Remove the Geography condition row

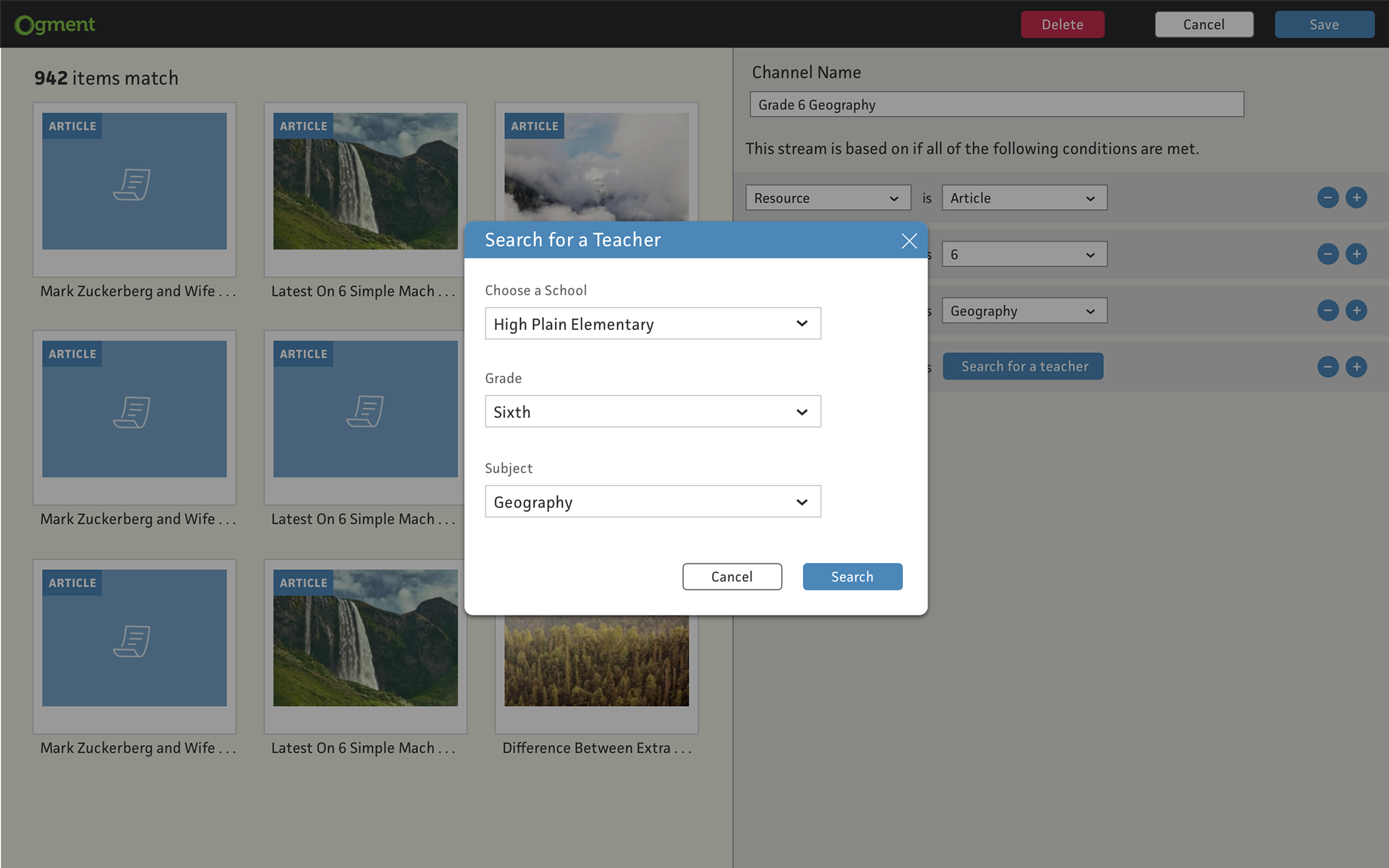pyautogui.click(x=1328, y=310)
